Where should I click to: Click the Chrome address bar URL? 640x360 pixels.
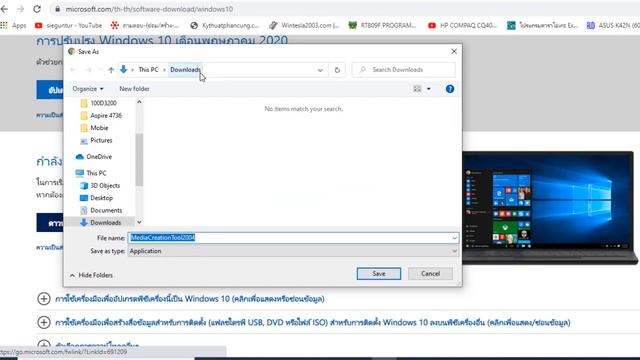click(x=149, y=9)
